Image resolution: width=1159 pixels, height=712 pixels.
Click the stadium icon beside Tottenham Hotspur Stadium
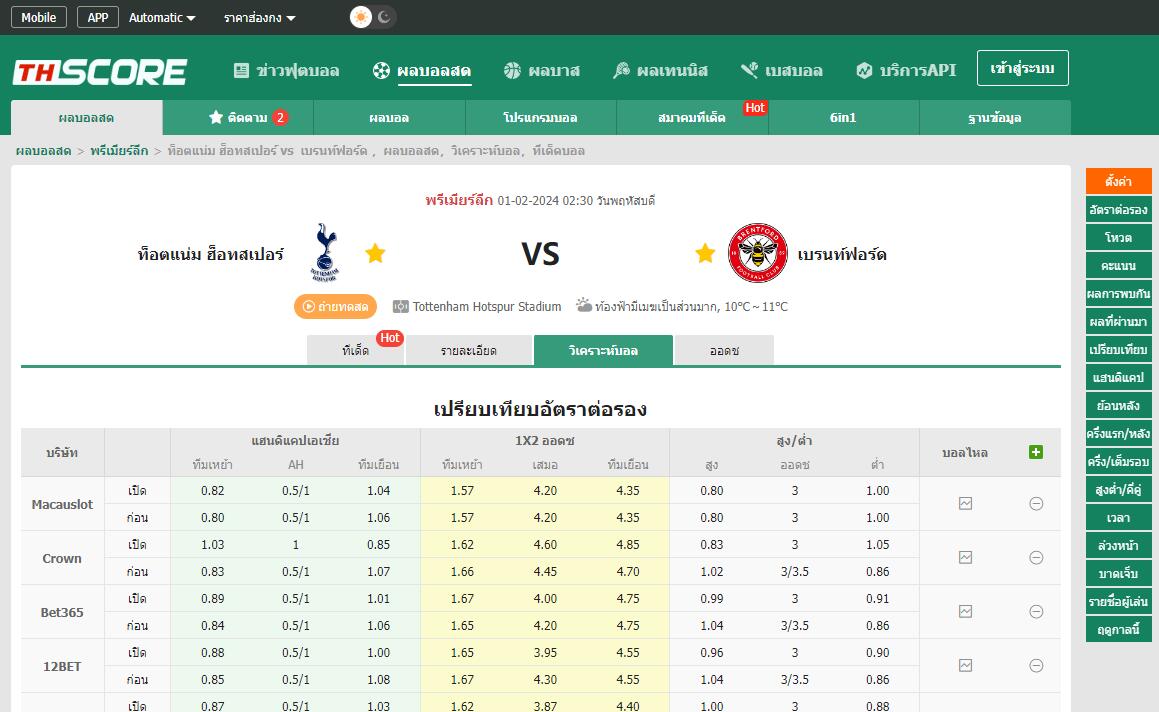tap(401, 306)
